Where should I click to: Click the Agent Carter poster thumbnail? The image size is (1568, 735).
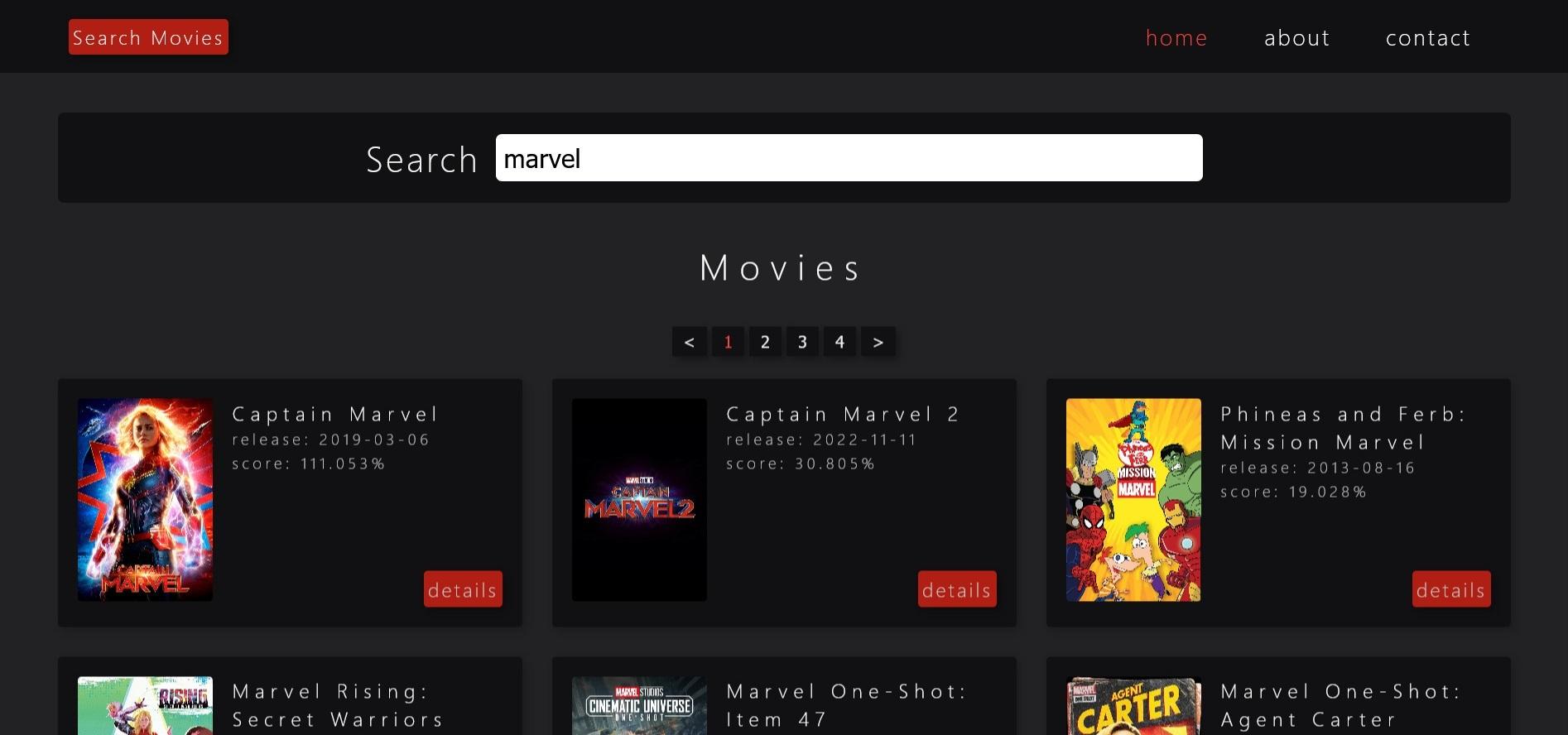click(x=1133, y=706)
